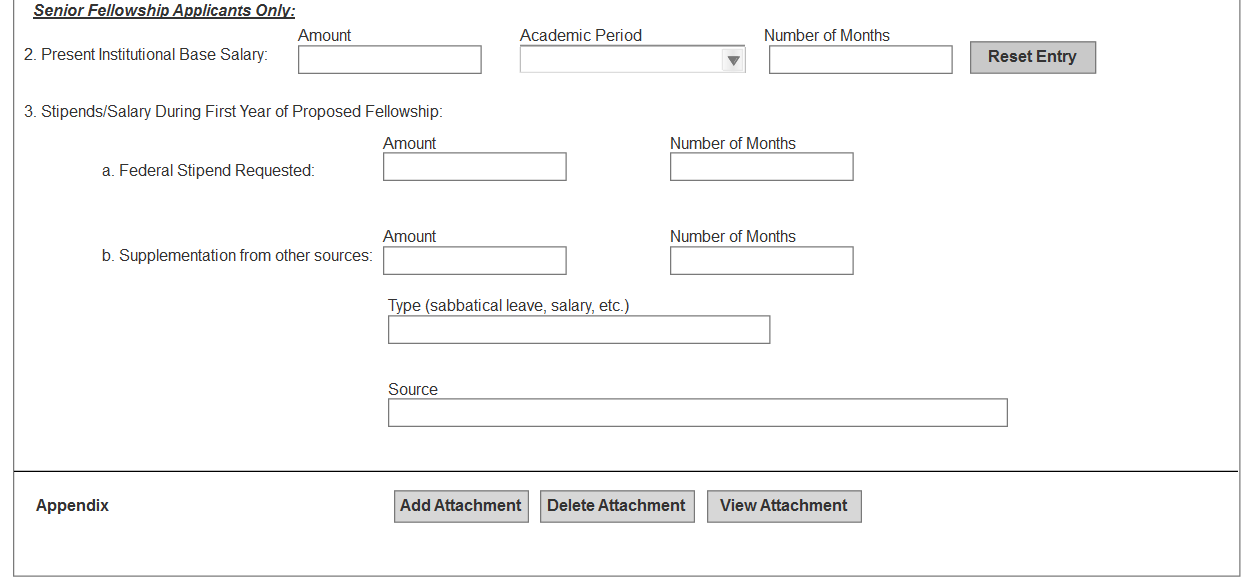Click the Academic Period column label

(581, 35)
